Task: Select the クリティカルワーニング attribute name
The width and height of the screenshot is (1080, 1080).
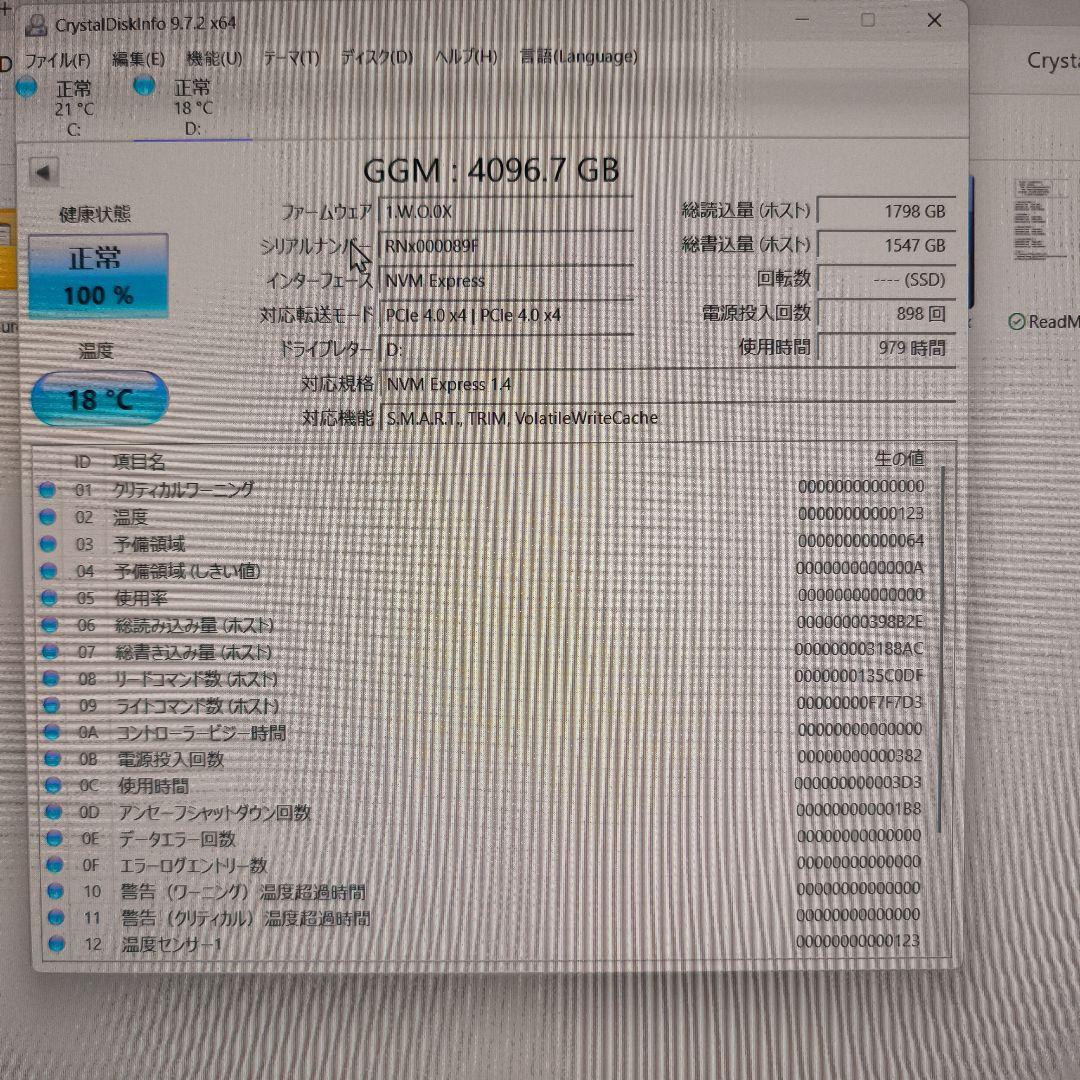Action: click(183, 490)
